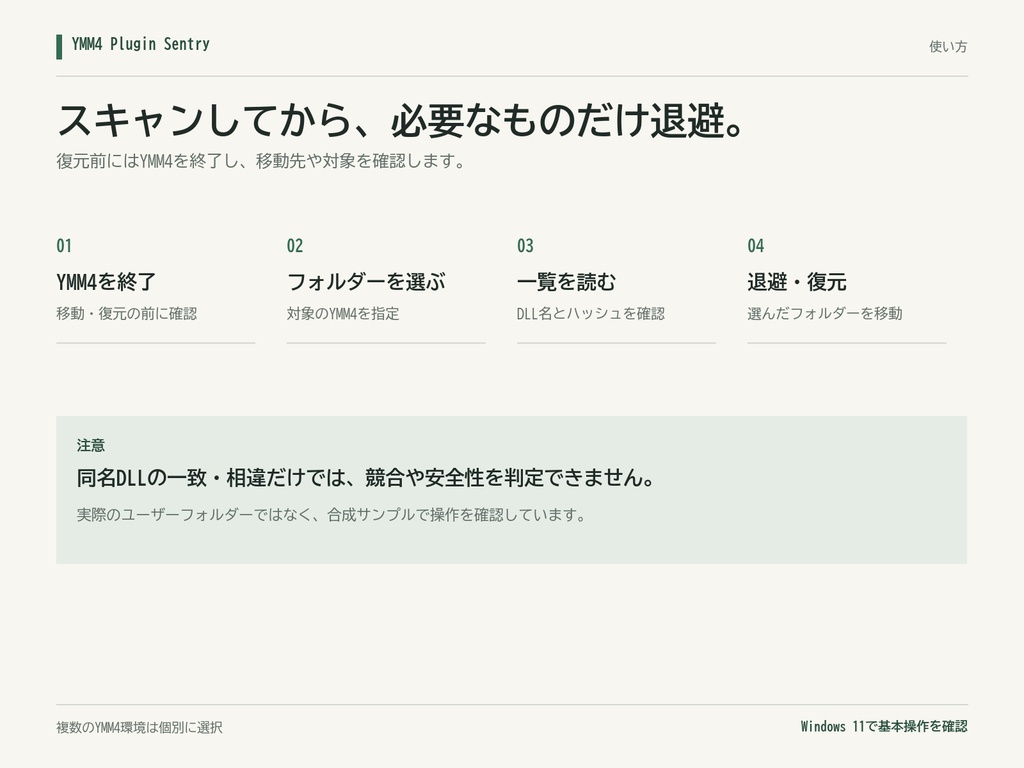1024x768 pixels.
Task: Click the notice text 実際のユーザーフォルダーではなく
Action: coord(331,515)
